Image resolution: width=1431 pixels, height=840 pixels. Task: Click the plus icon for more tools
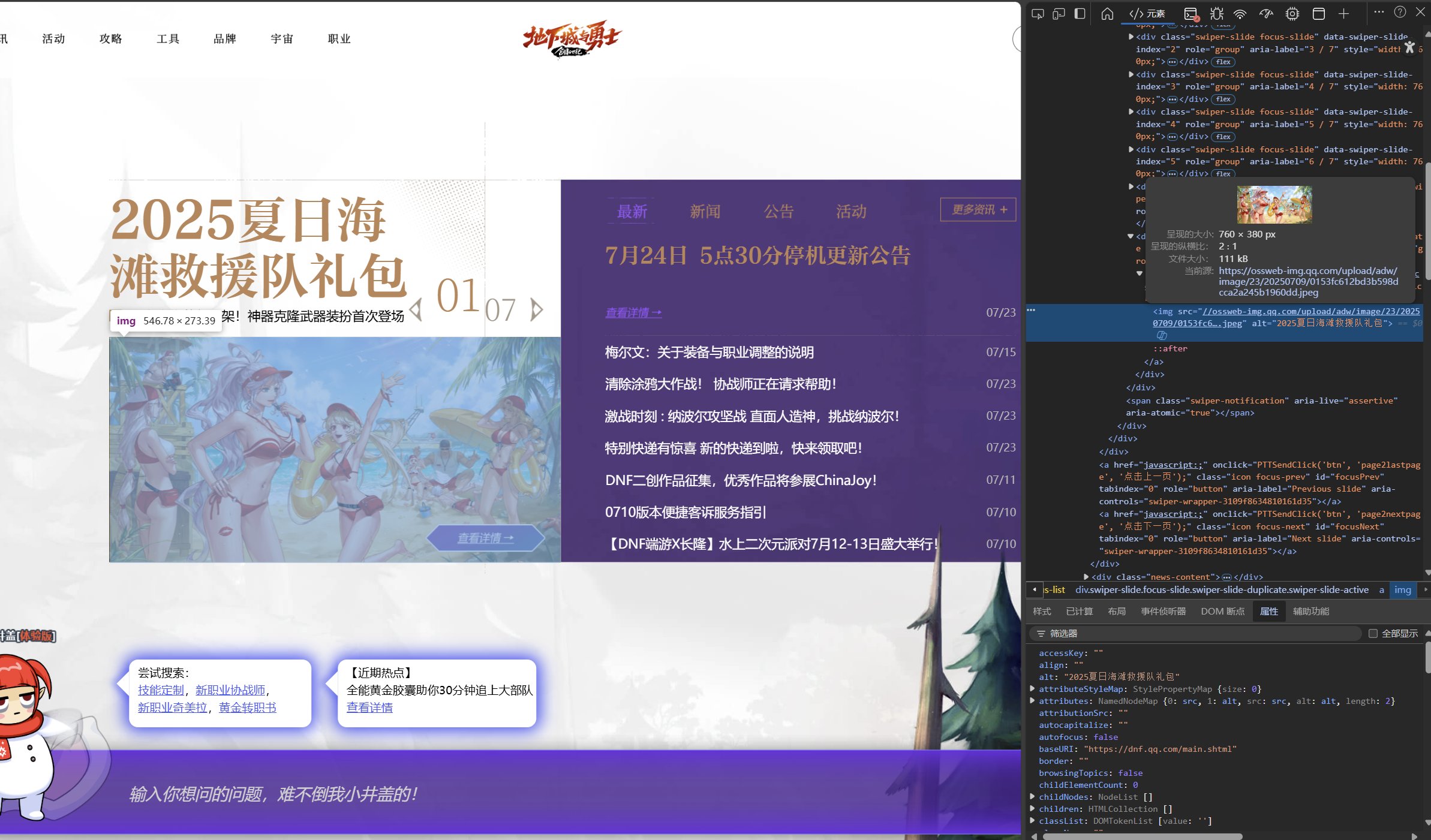pos(1344,14)
